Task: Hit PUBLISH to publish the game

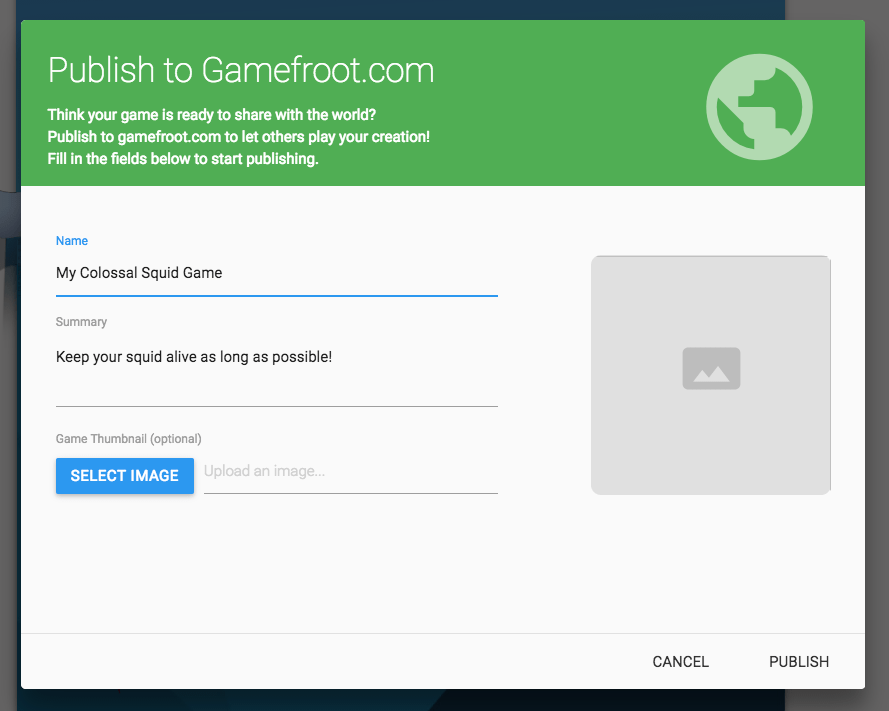Action: pos(798,661)
